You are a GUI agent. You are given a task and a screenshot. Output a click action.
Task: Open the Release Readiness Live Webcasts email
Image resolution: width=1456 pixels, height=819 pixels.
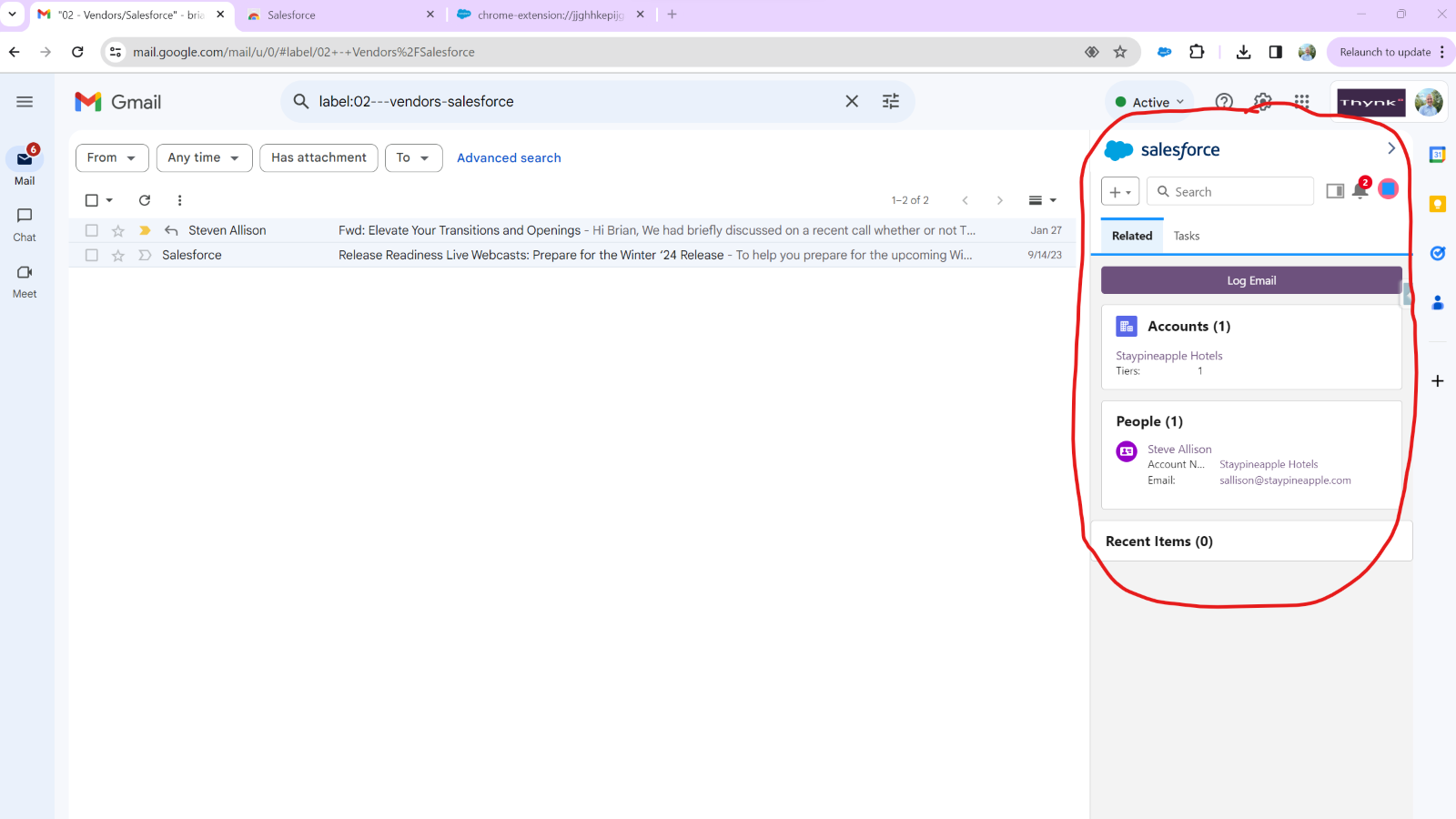point(571,255)
